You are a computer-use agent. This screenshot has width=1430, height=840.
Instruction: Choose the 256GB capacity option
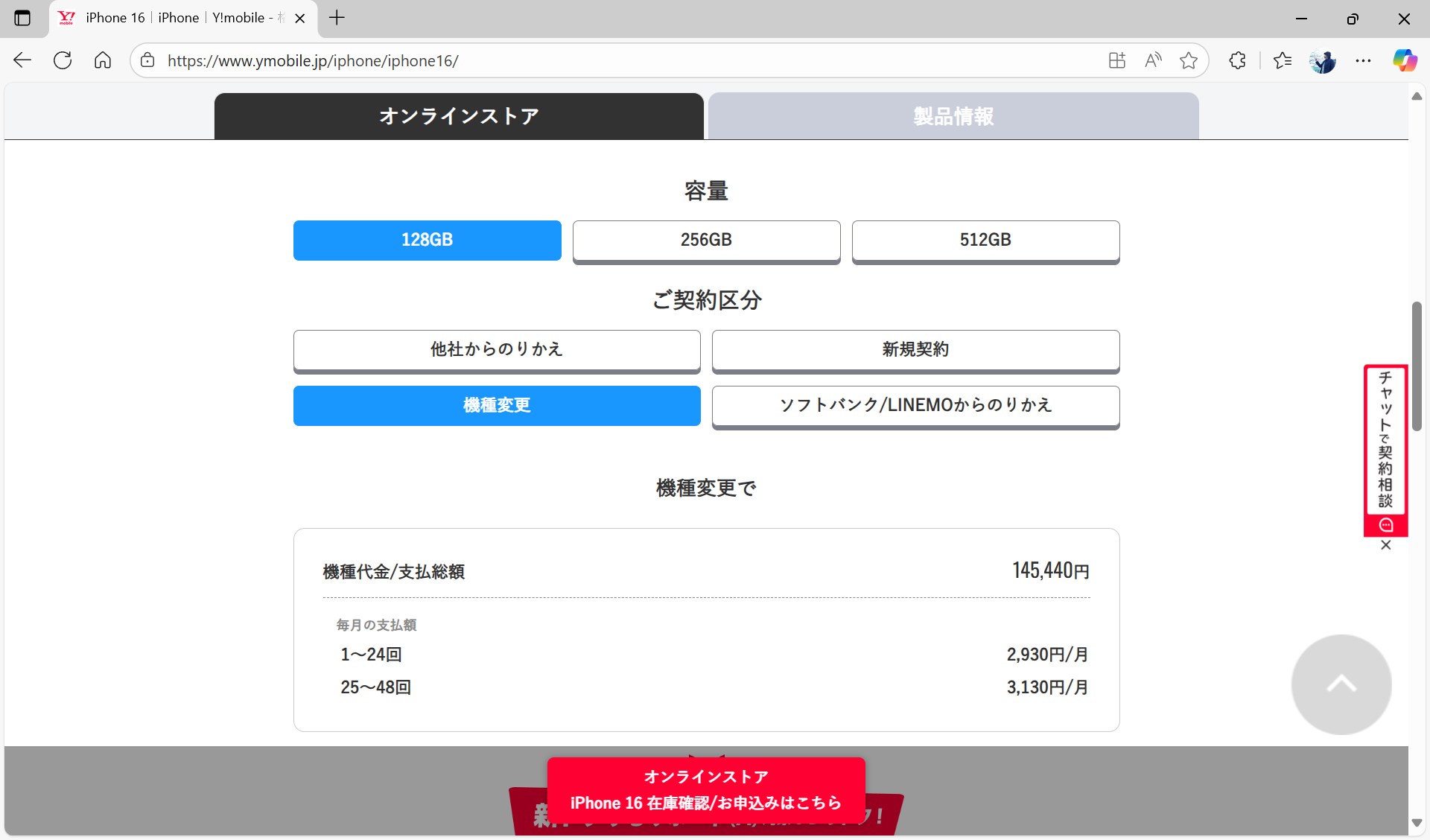pyautogui.click(x=706, y=241)
